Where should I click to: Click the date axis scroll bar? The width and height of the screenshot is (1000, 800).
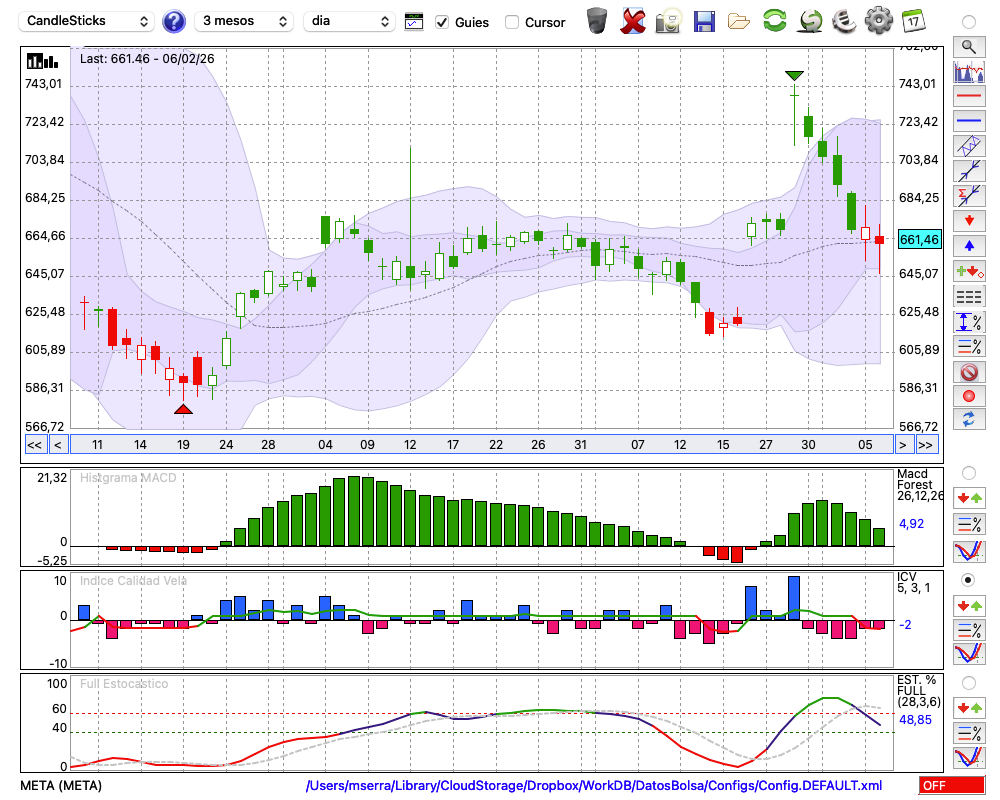tap(482, 445)
